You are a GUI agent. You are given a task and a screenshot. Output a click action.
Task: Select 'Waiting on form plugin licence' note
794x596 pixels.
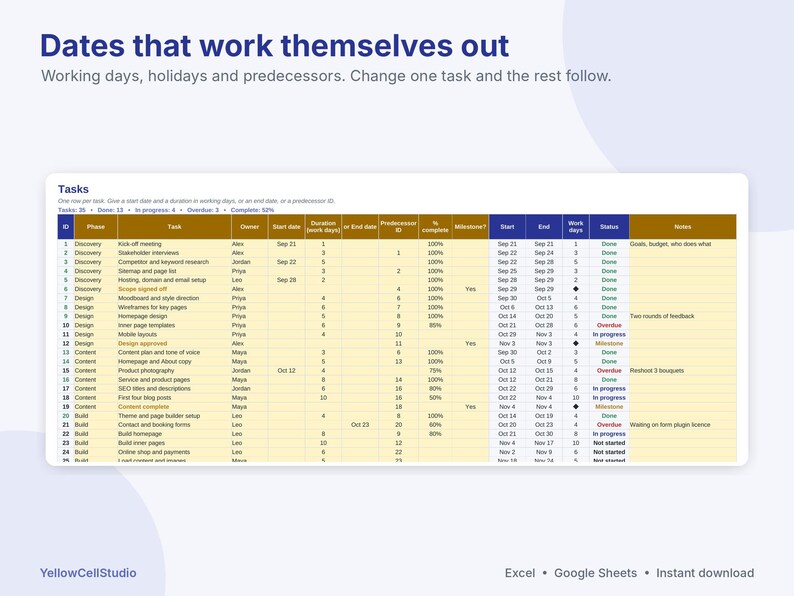(x=670, y=425)
